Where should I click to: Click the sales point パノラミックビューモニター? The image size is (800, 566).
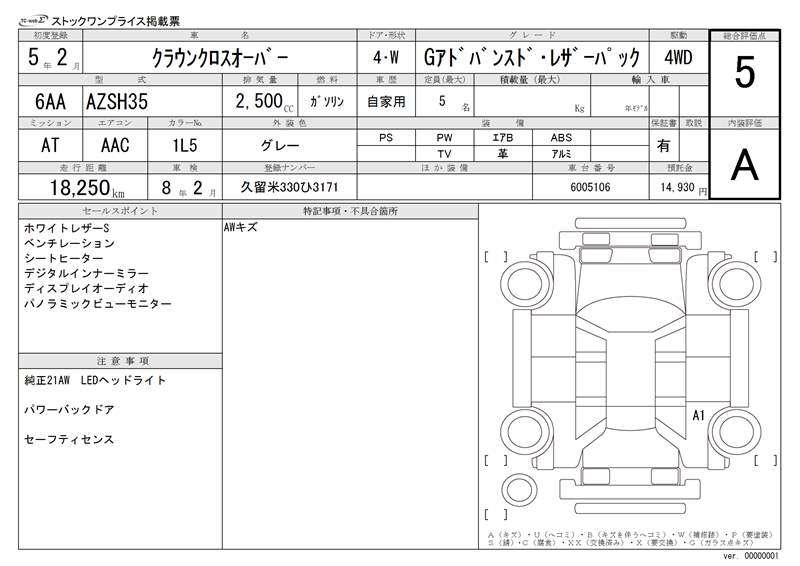point(98,304)
